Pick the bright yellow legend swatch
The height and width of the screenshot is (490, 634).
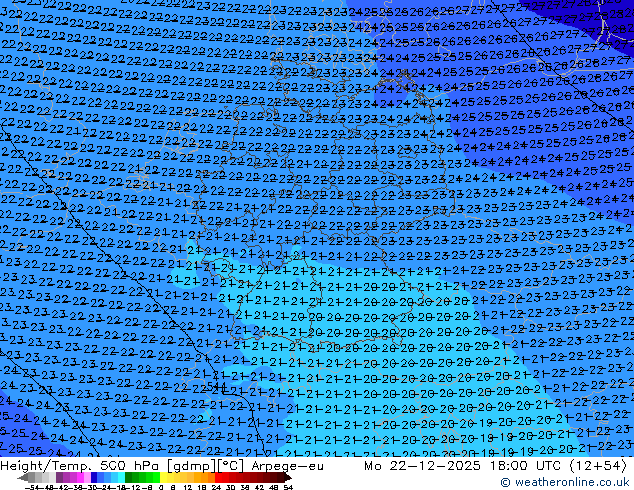pos(163,477)
